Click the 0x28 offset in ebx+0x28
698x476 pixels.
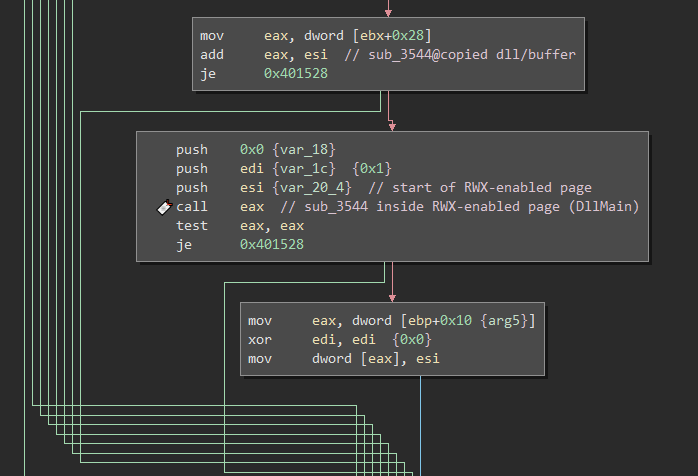[408, 36]
